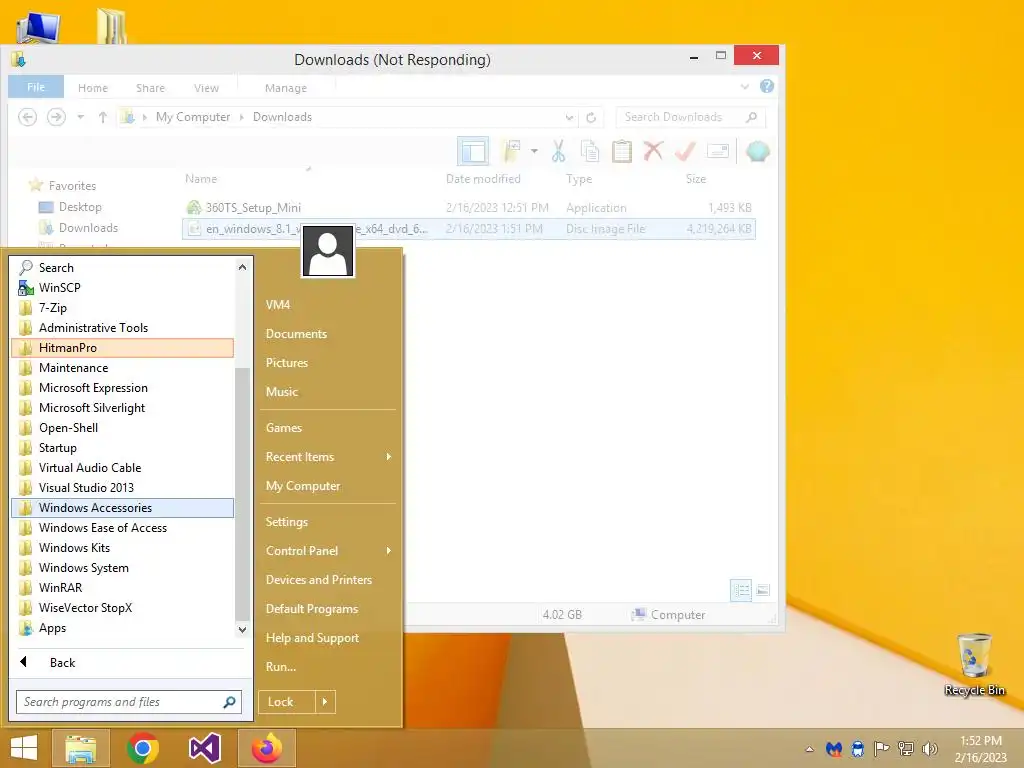Click the rename icon in Explorer toolbar
This screenshot has width=1024, height=768.
[717, 152]
